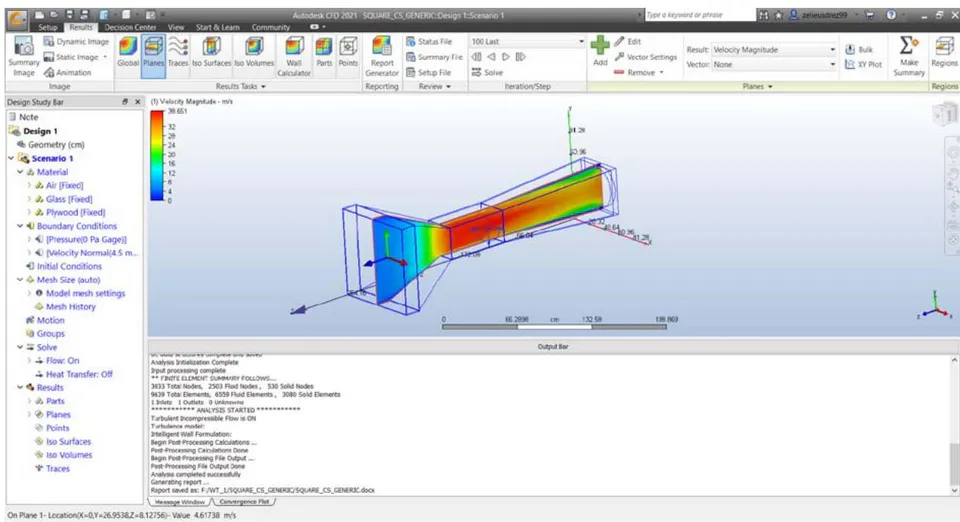Viewport: 960px width, 522px height.
Task: Open the 100 Last iteration dropdown
Action: [x=527, y=42]
